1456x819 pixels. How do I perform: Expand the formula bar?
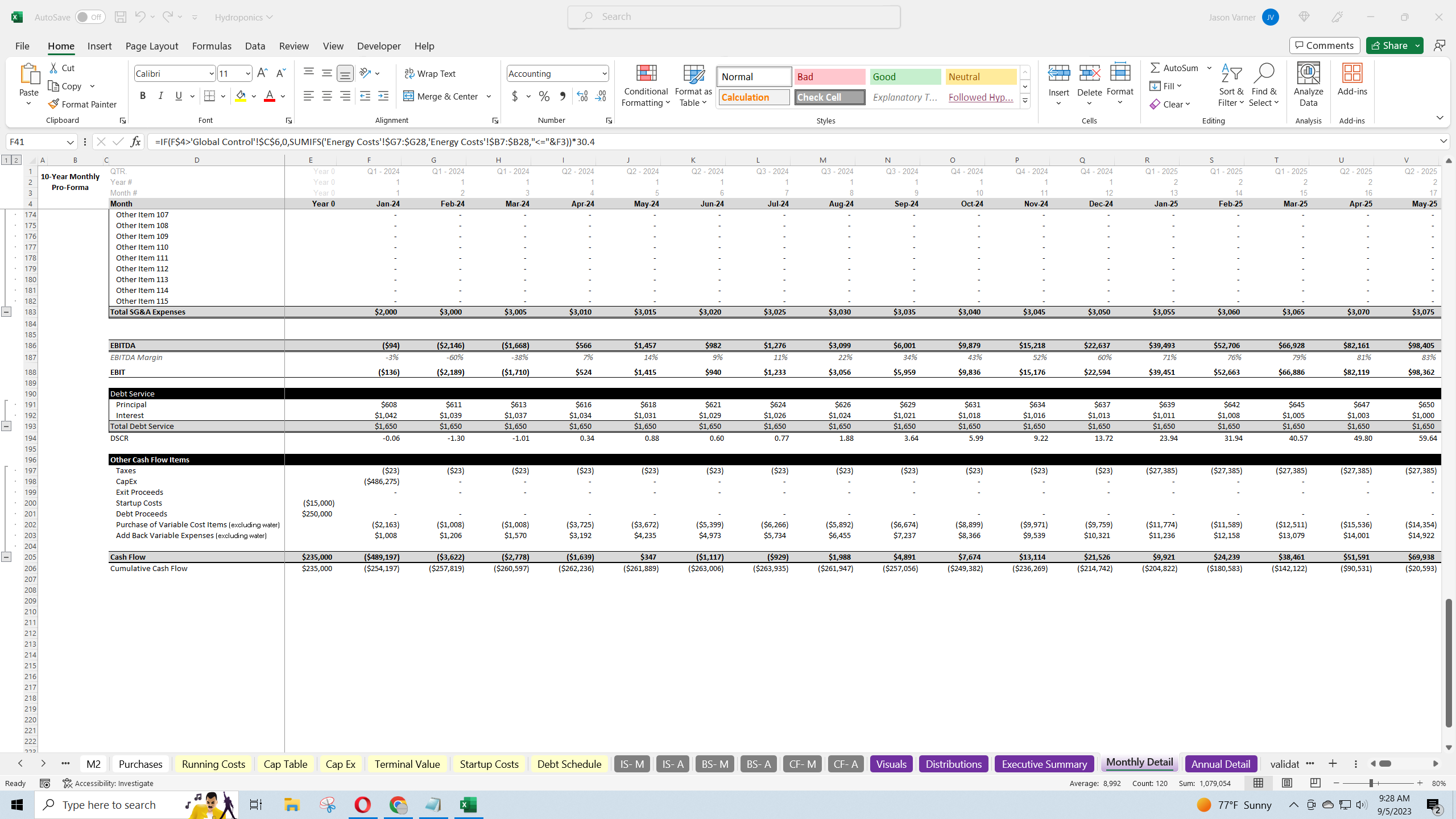1443,141
